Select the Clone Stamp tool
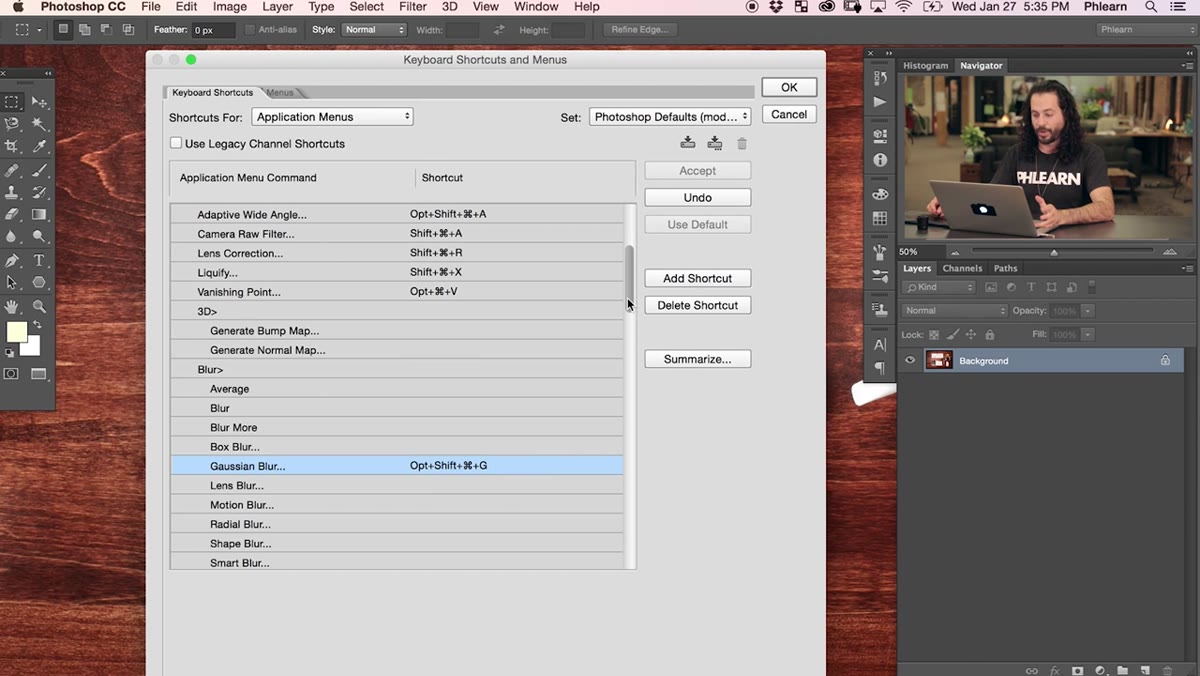 coord(12,192)
